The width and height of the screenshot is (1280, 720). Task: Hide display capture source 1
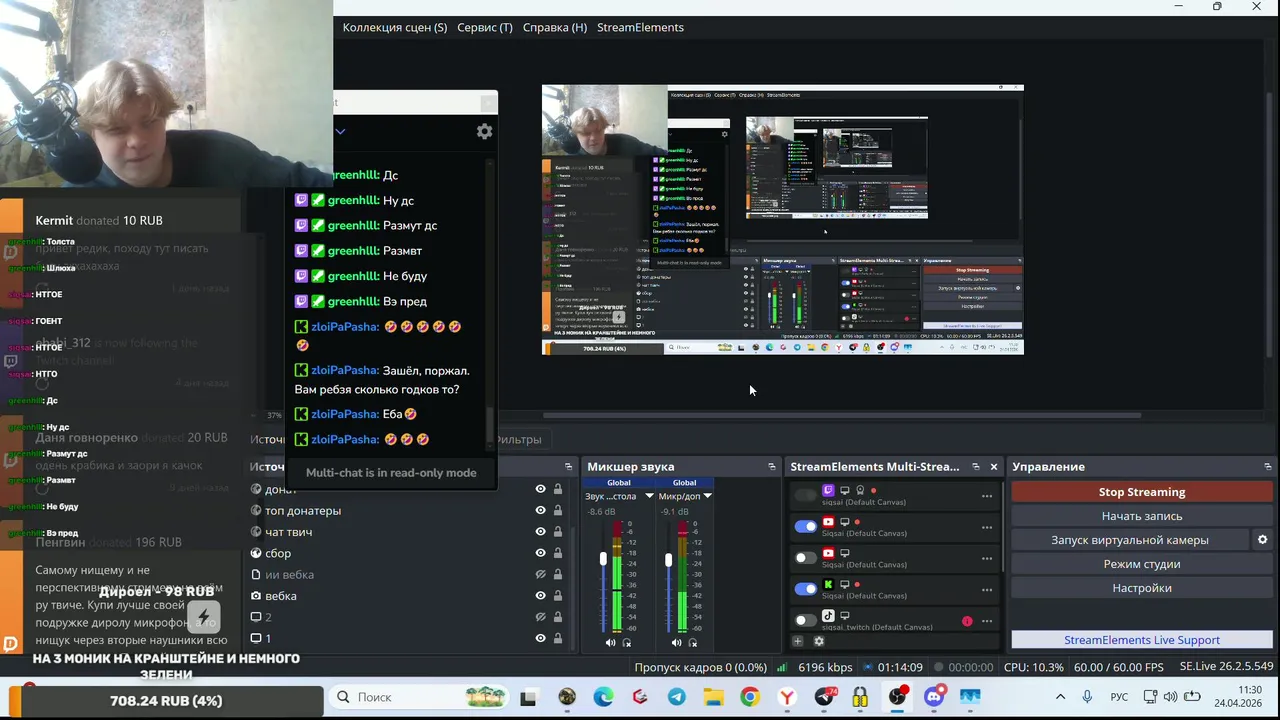tap(540, 638)
